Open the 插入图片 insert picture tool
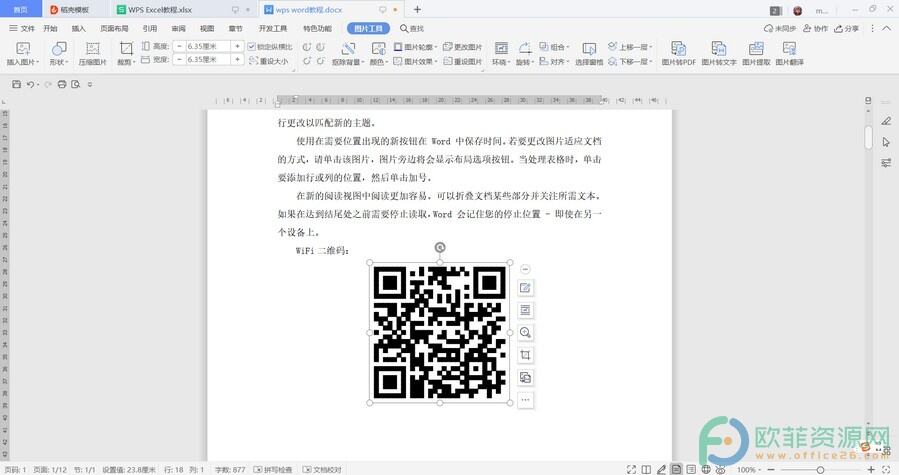Viewport: 899px width, 475px height. point(22,53)
